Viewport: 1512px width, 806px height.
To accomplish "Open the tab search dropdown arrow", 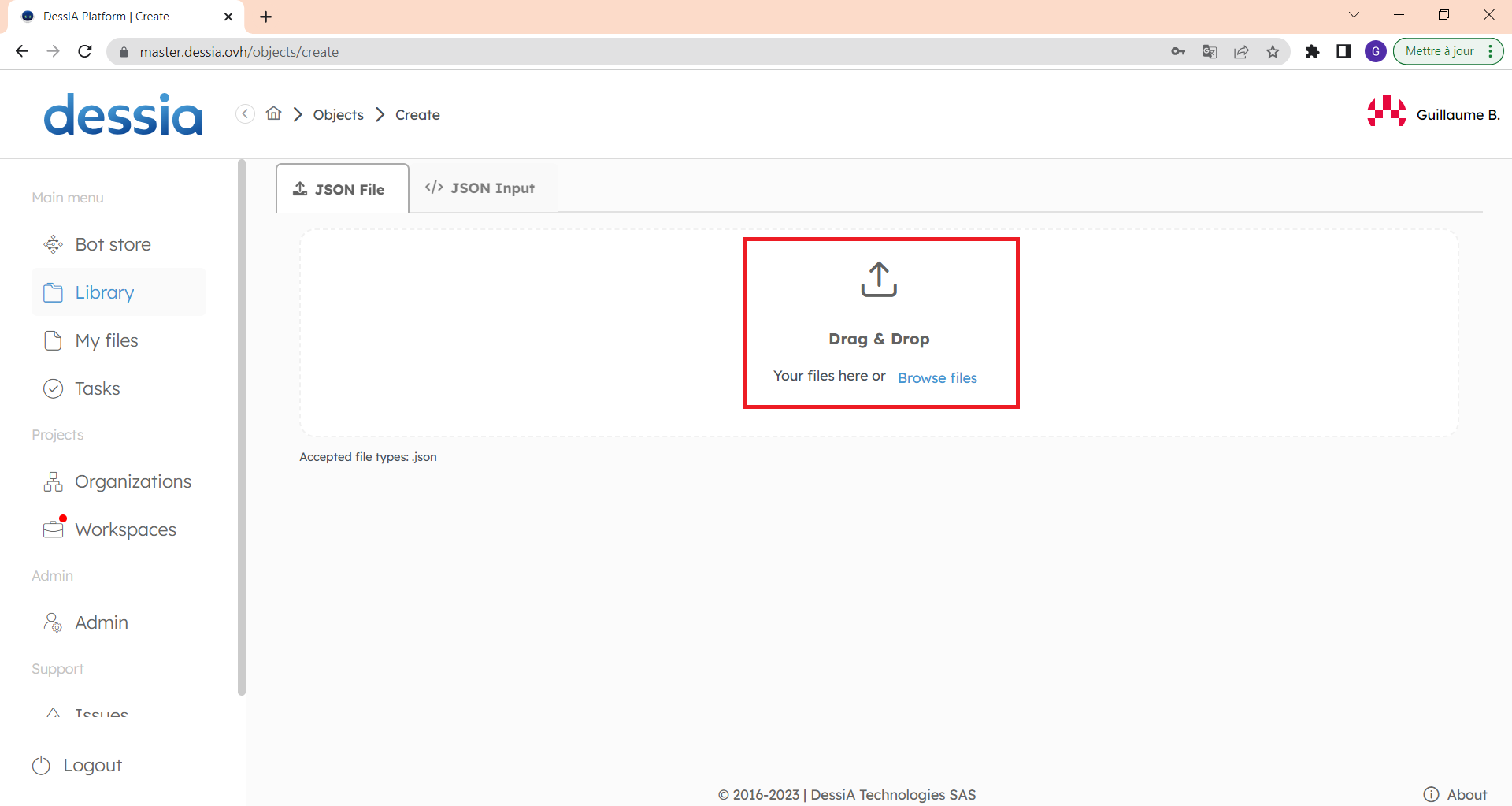I will [x=1354, y=15].
